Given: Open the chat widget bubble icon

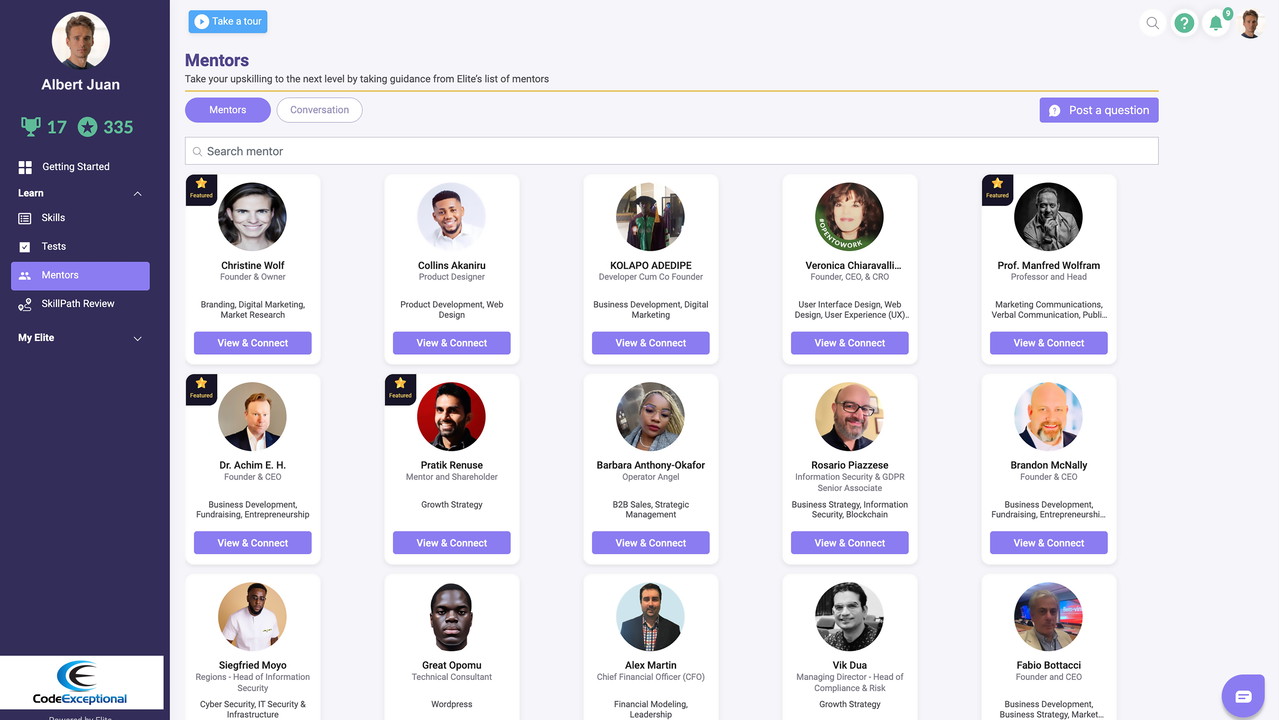Looking at the screenshot, I should click(1243, 696).
